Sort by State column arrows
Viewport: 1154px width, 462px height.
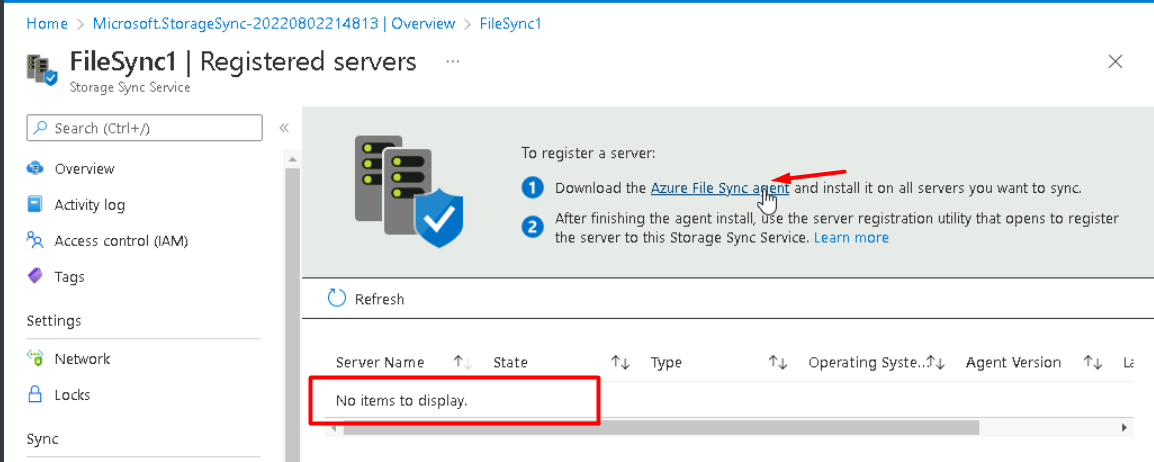click(620, 362)
